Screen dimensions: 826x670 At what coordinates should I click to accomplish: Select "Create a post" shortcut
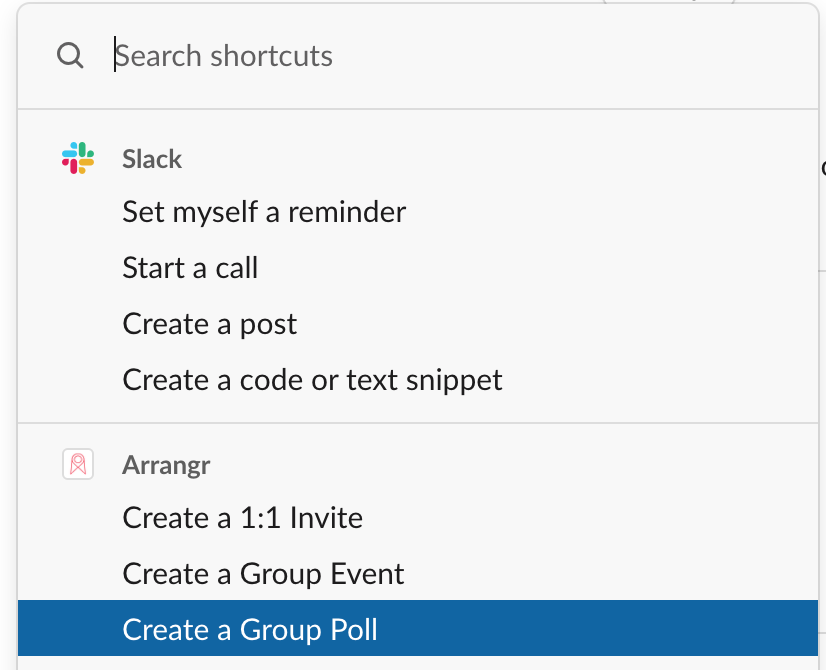209,324
